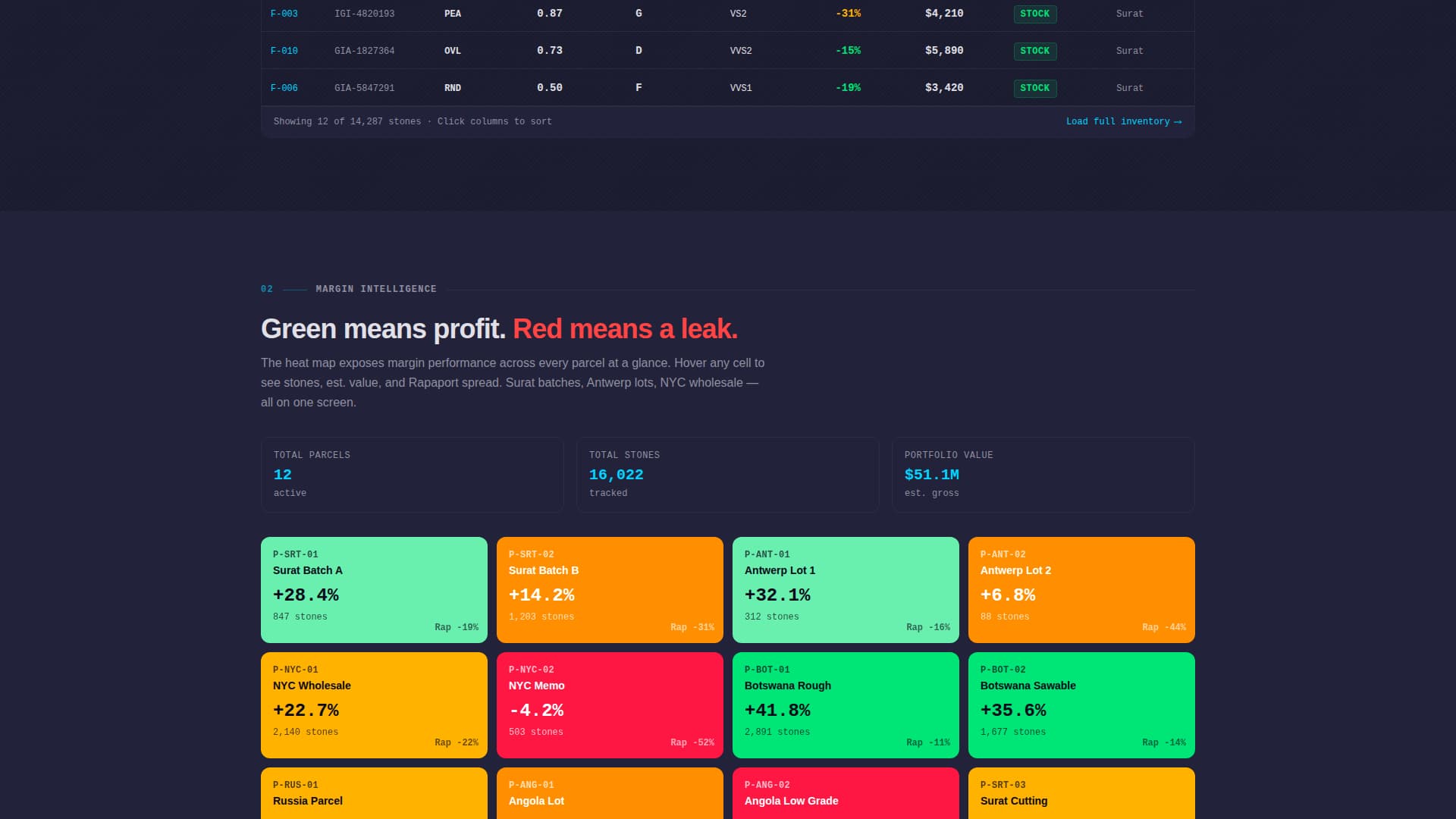1456x819 pixels.
Task: Open stone F-010 link
Action: (x=284, y=51)
